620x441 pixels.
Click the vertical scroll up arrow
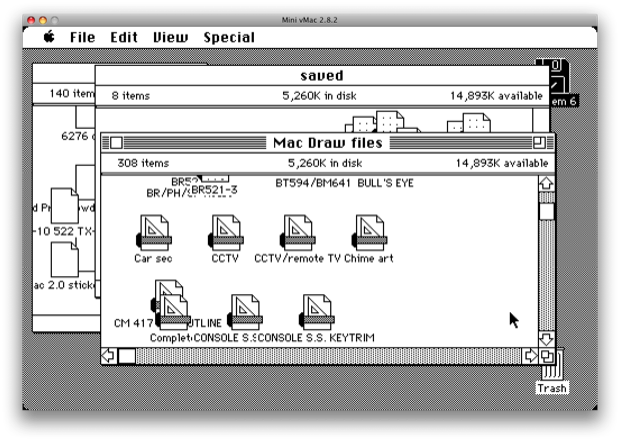click(x=546, y=184)
